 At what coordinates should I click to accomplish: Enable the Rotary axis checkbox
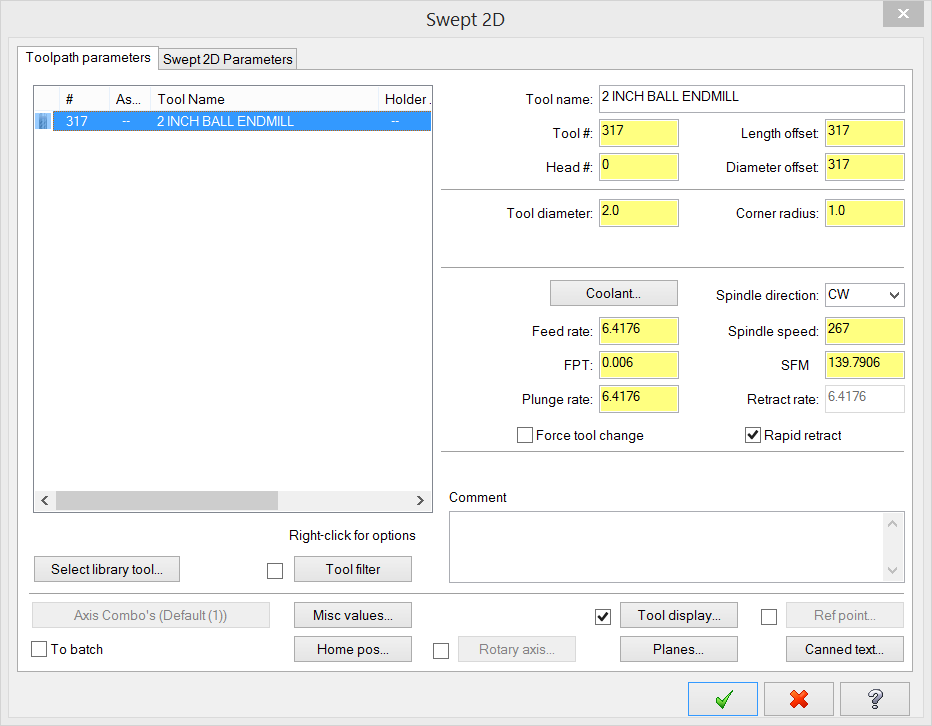tap(441, 651)
